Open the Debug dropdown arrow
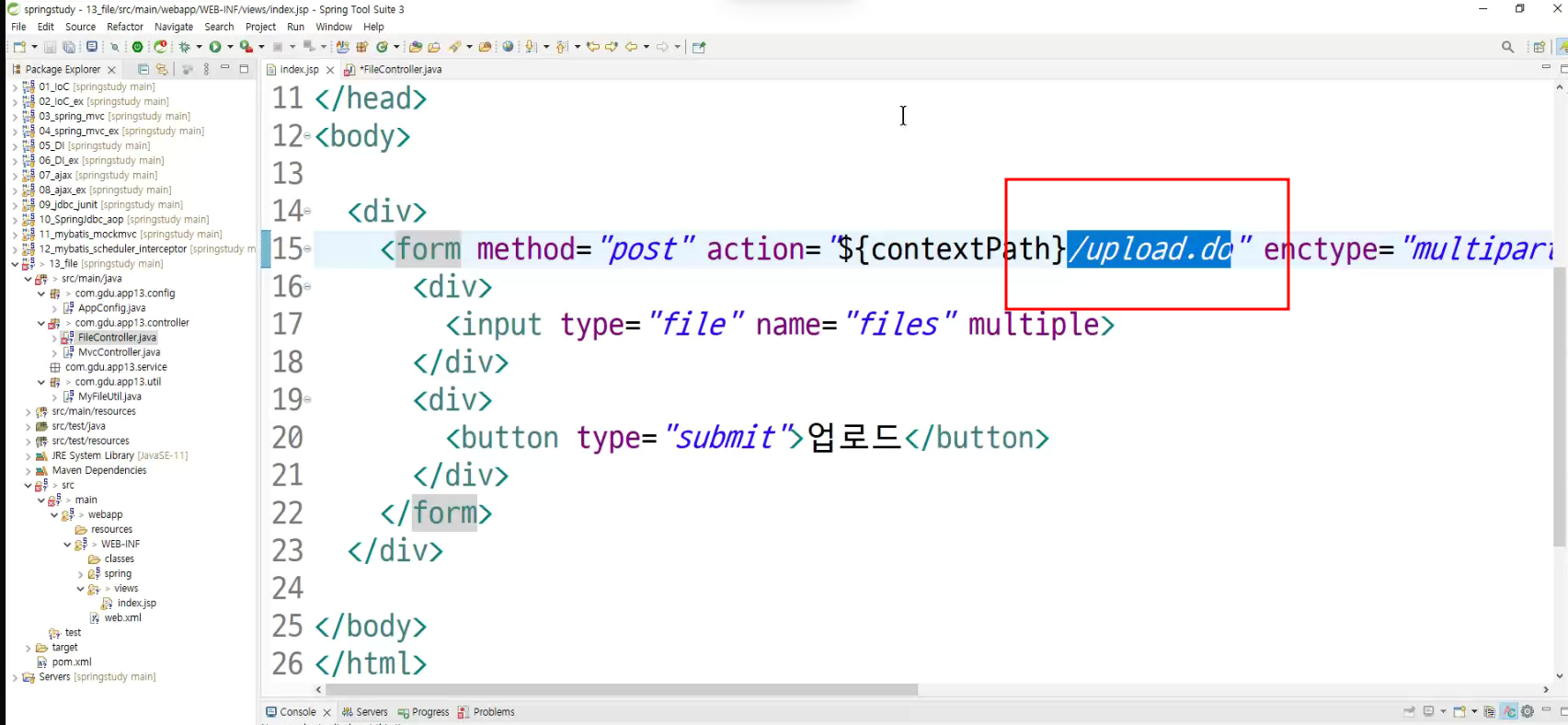Viewport: 1568px width, 725px height. click(x=199, y=47)
